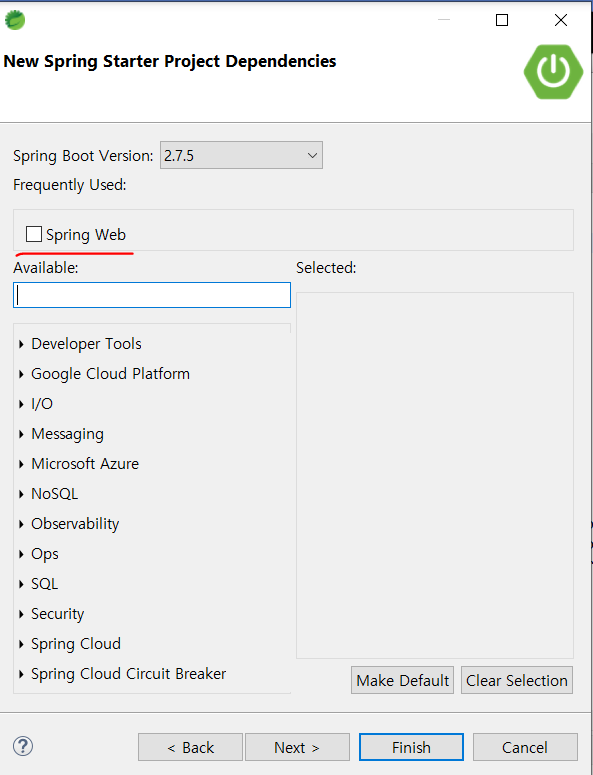The height and width of the screenshot is (775, 593).
Task: Click the green Spring Boot power logo
Action: click(x=553, y=72)
